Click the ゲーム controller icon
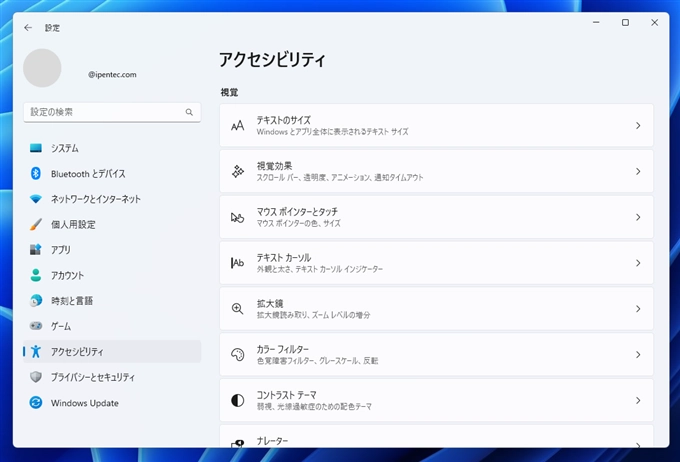 point(36,326)
